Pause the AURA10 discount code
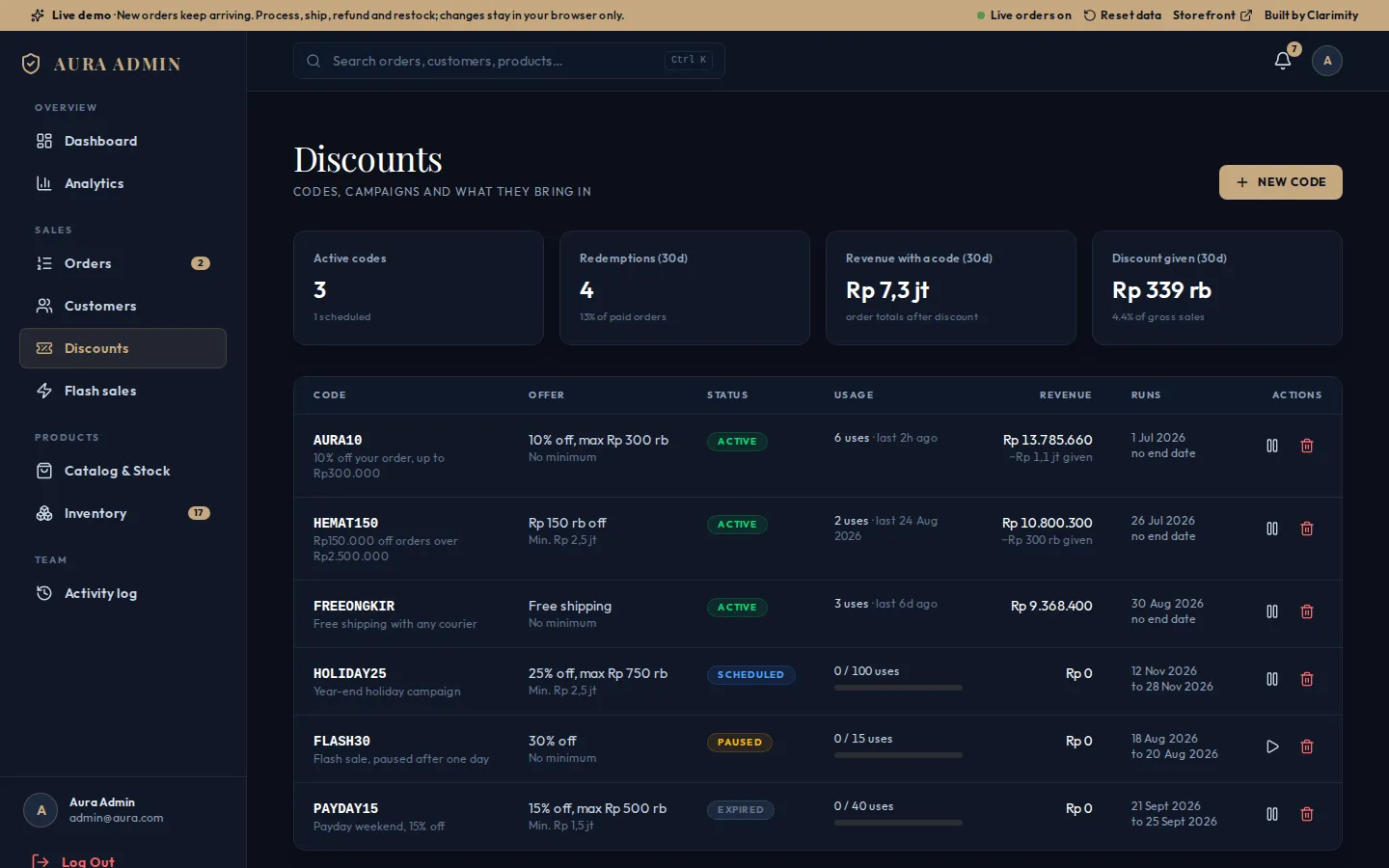Screen dimensions: 1389x868 point(1272,446)
